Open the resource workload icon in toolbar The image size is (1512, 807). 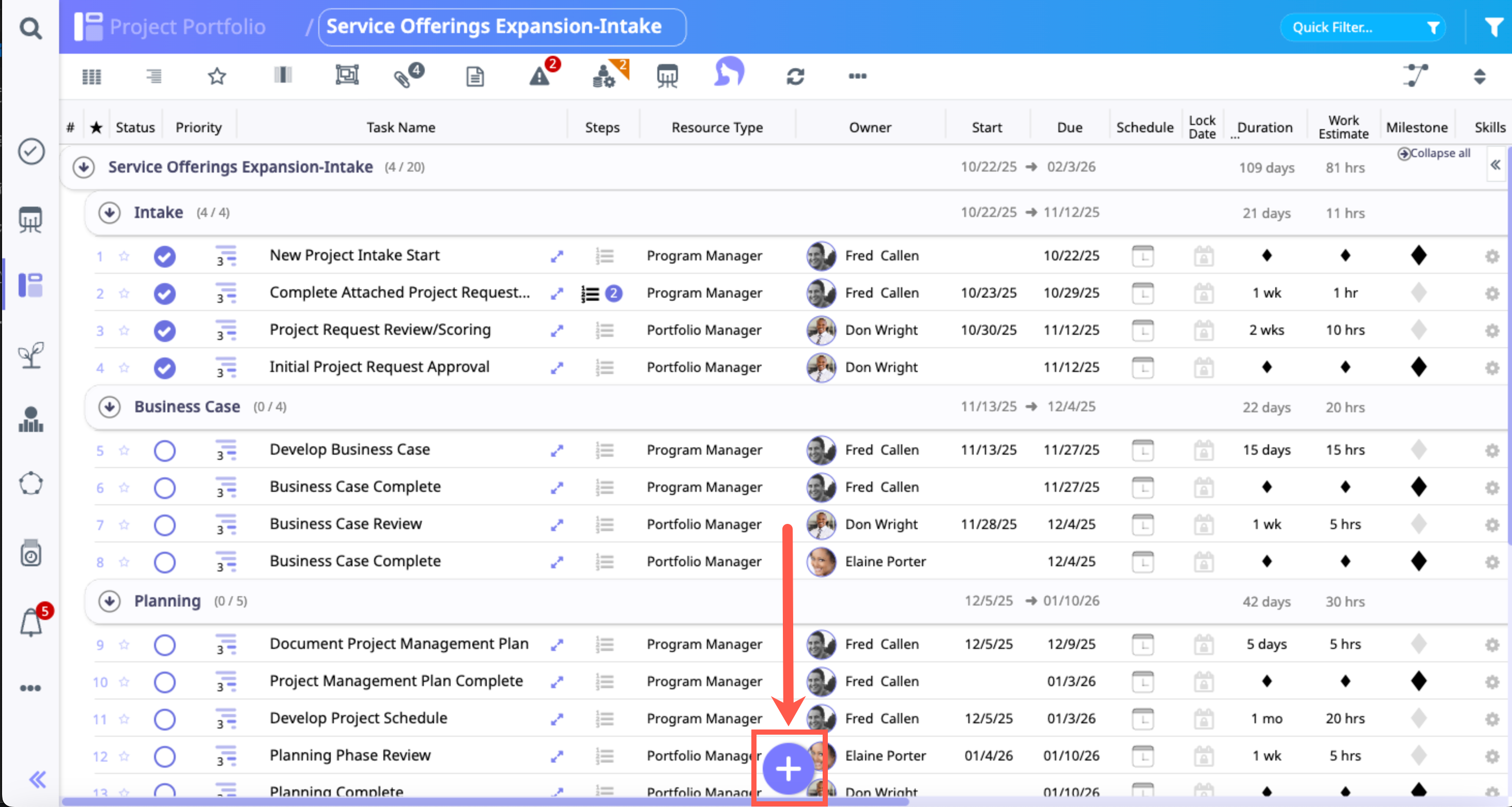click(x=605, y=76)
